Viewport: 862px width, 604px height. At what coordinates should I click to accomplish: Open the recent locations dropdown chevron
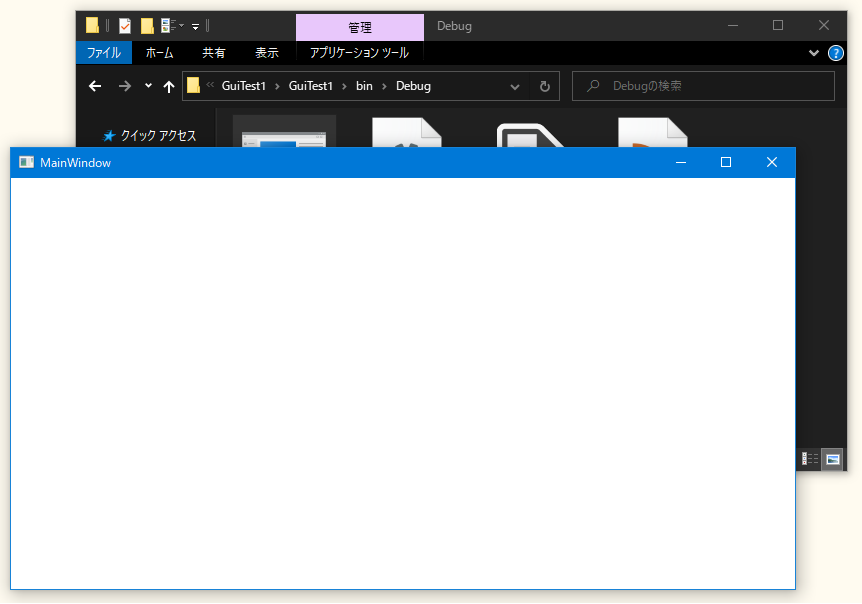tap(147, 86)
